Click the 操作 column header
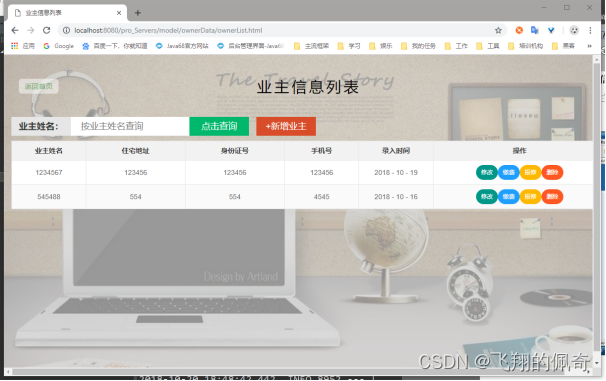606x381 pixels. 519,151
